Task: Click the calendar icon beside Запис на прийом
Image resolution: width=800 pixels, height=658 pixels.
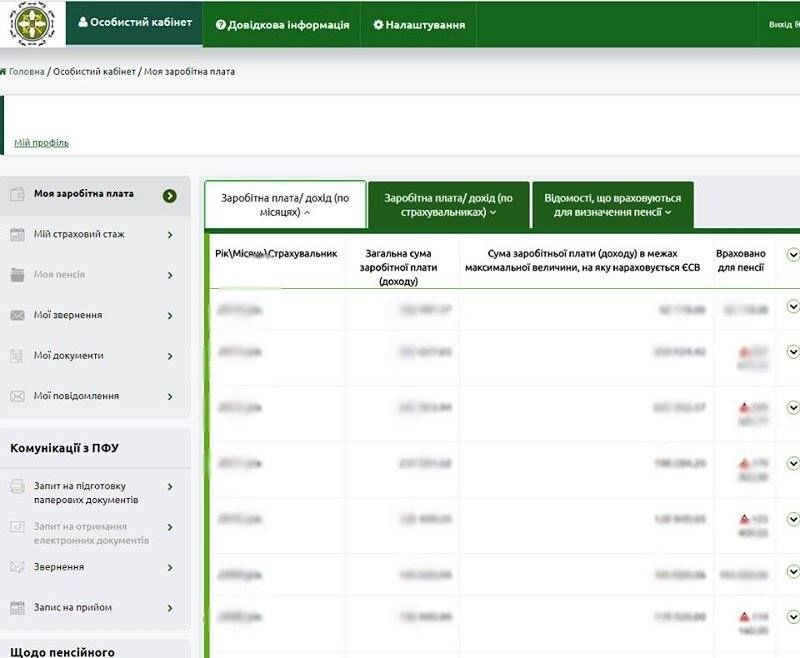Action: (16, 607)
